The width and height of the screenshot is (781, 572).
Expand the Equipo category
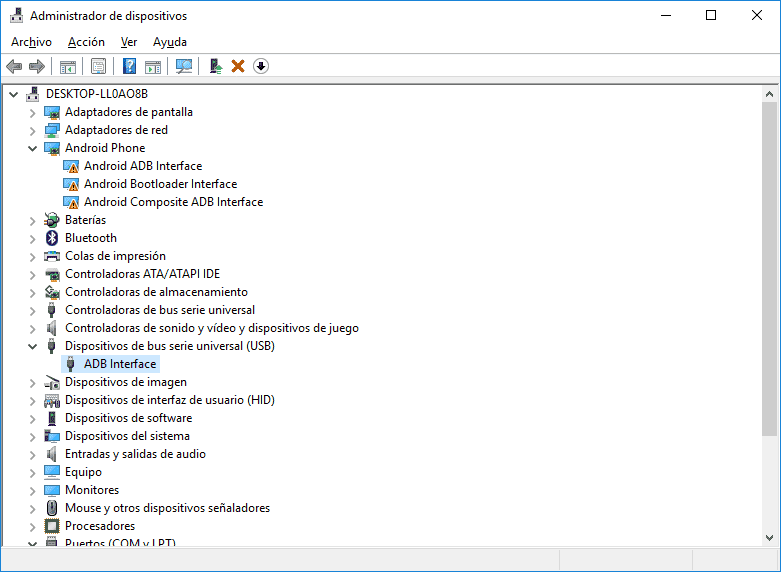pos(32,472)
